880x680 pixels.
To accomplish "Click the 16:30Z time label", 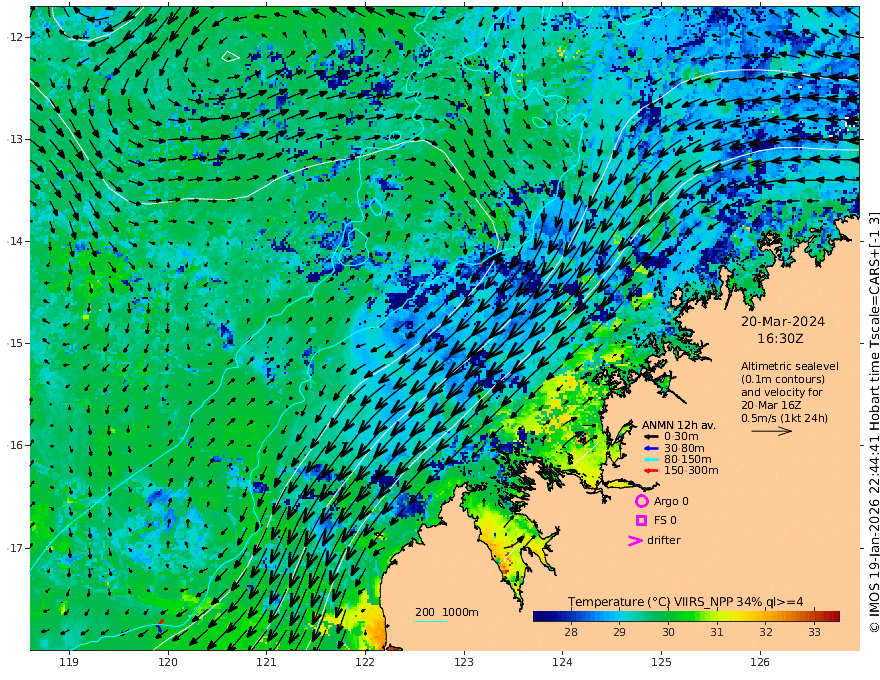I will (780, 339).
